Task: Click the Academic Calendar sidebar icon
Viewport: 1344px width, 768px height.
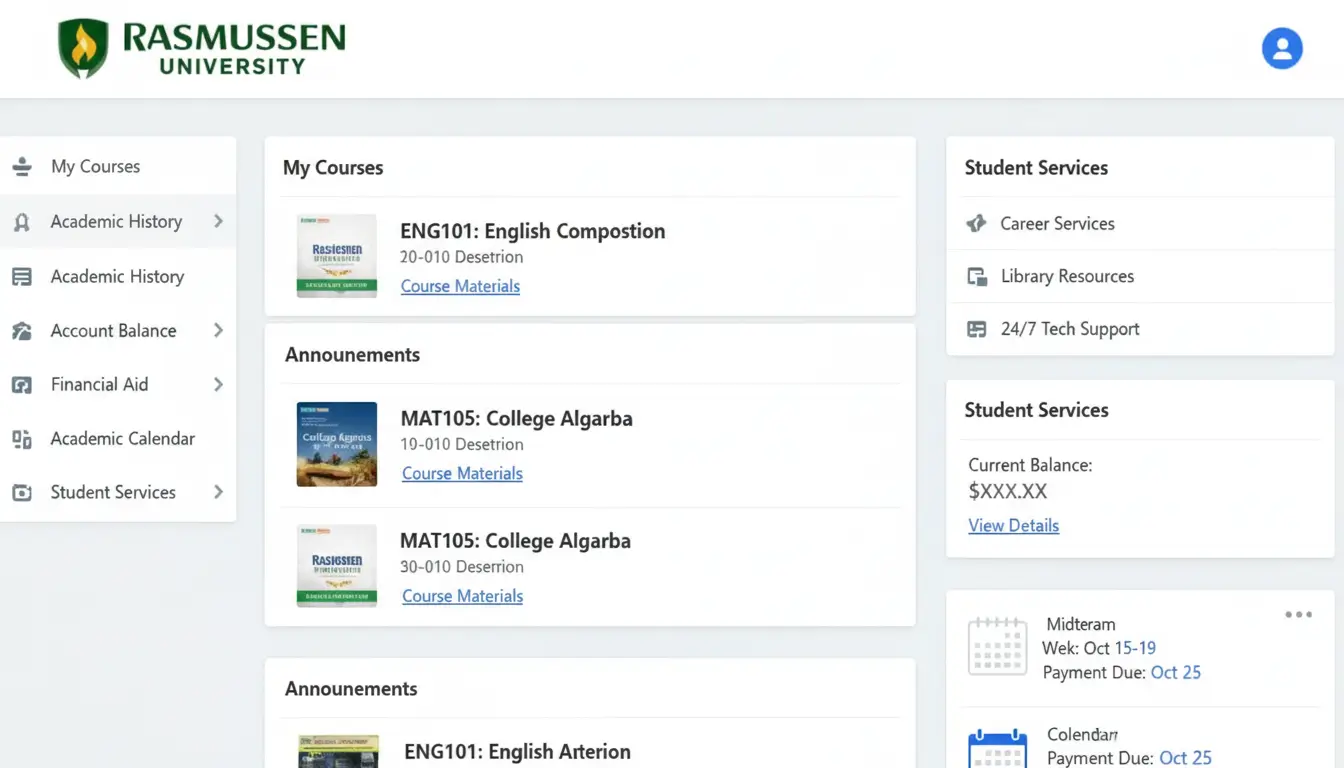Action: 22,439
